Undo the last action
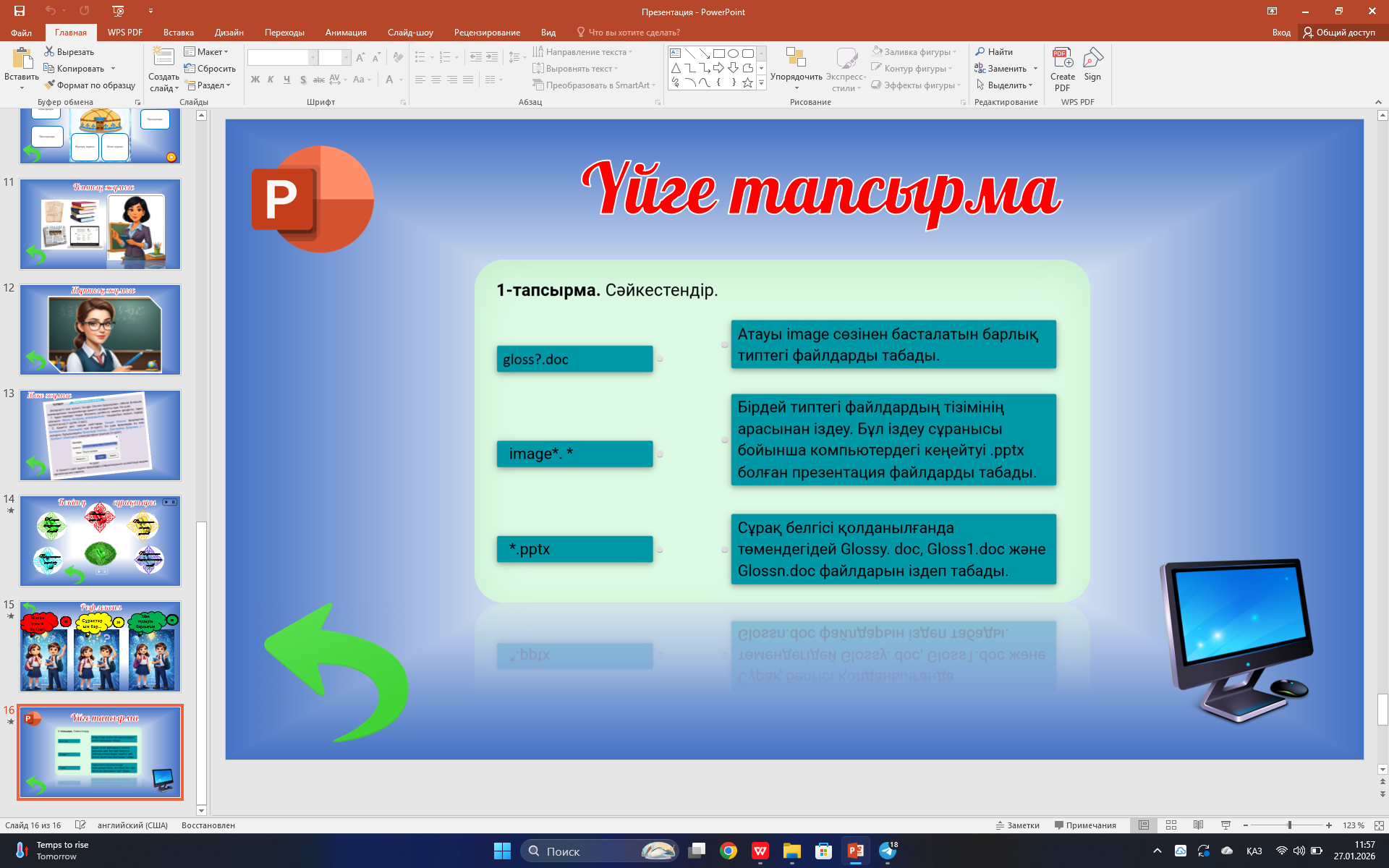Screen dimensions: 1389x868 tap(50, 11)
